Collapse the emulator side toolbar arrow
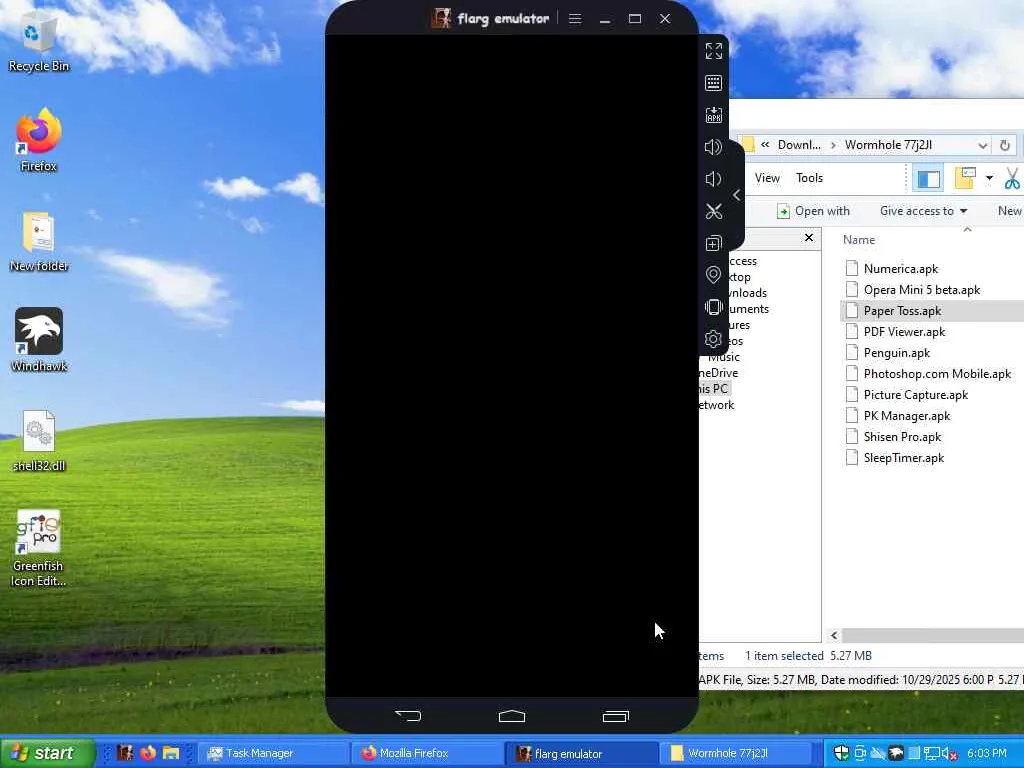 [737, 195]
